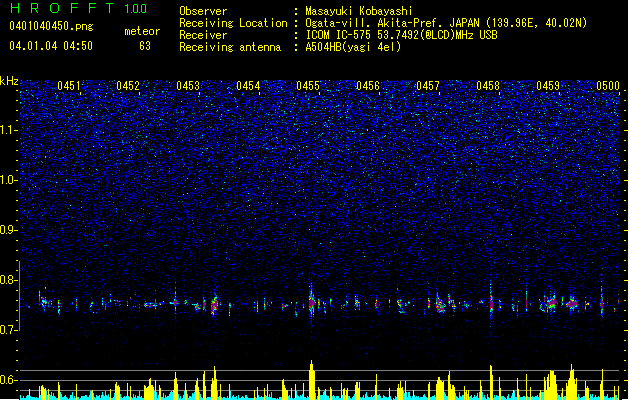Click the observer name Masayuki Kobayashi

tap(359, 11)
